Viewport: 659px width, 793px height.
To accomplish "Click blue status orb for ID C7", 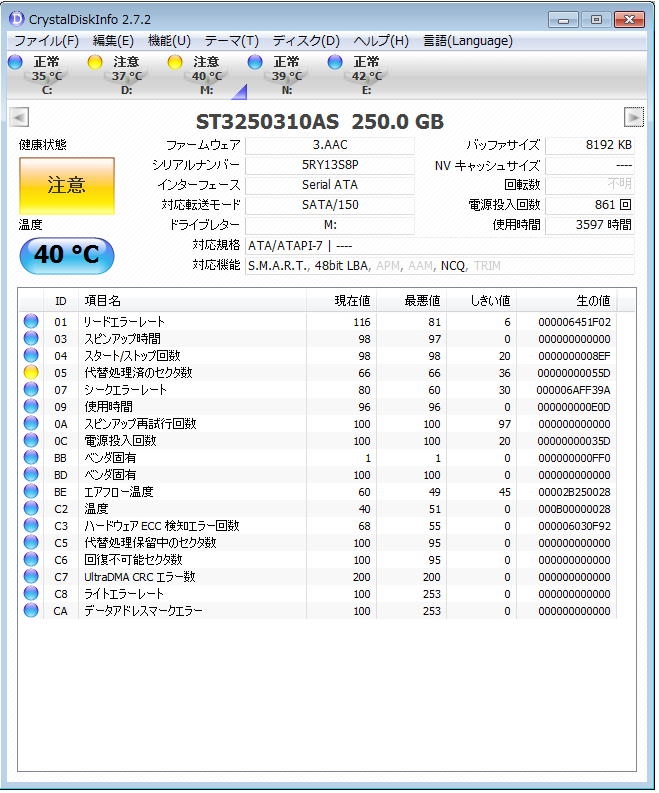I will (x=31, y=577).
